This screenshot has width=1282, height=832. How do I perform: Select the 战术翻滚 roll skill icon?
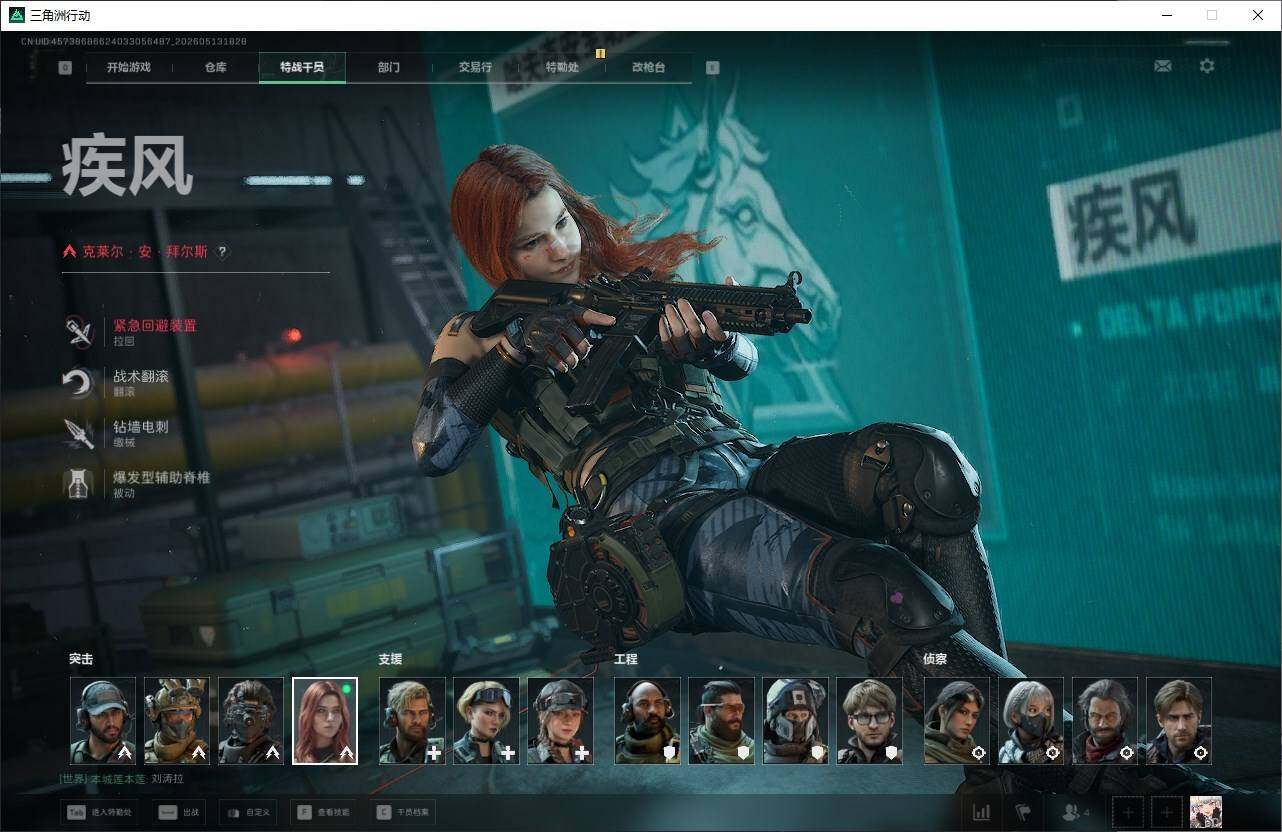(x=79, y=382)
